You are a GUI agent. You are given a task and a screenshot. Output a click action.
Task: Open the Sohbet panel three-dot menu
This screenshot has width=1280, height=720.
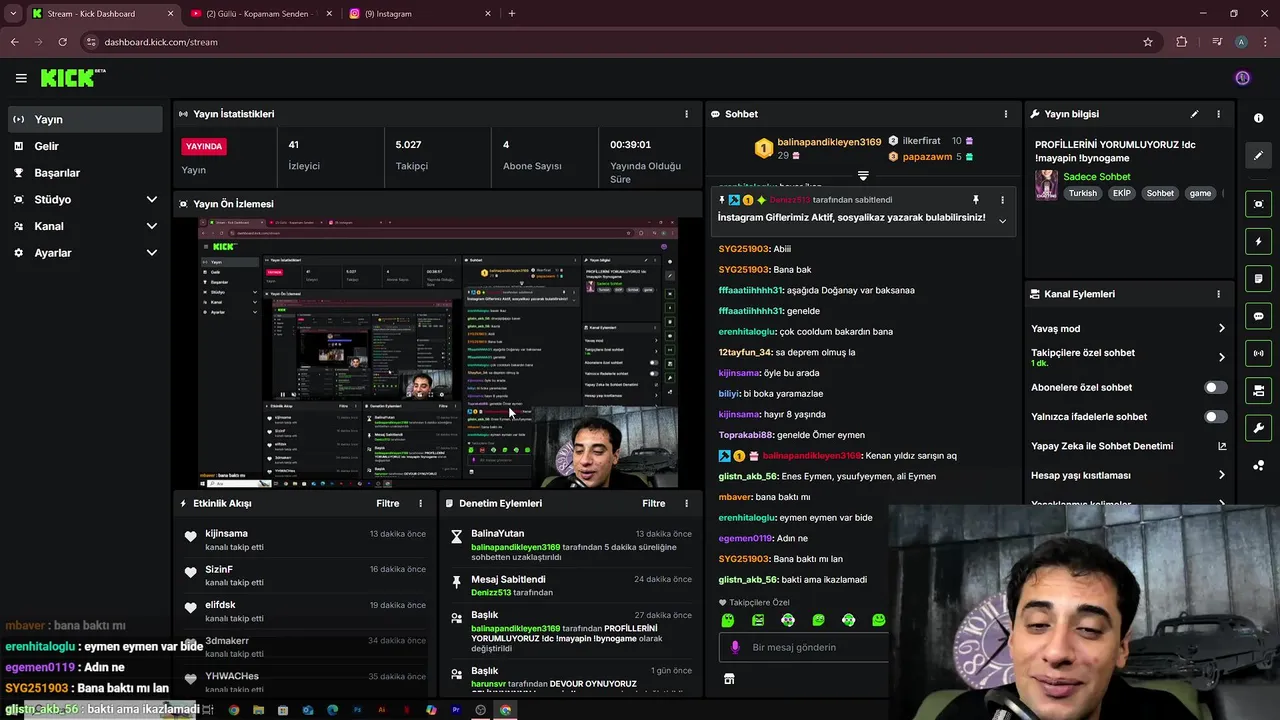(x=1006, y=114)
